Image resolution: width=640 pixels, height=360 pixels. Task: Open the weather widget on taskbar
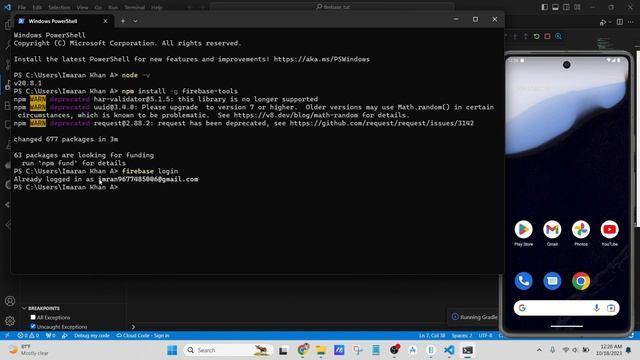click(29, 350)
